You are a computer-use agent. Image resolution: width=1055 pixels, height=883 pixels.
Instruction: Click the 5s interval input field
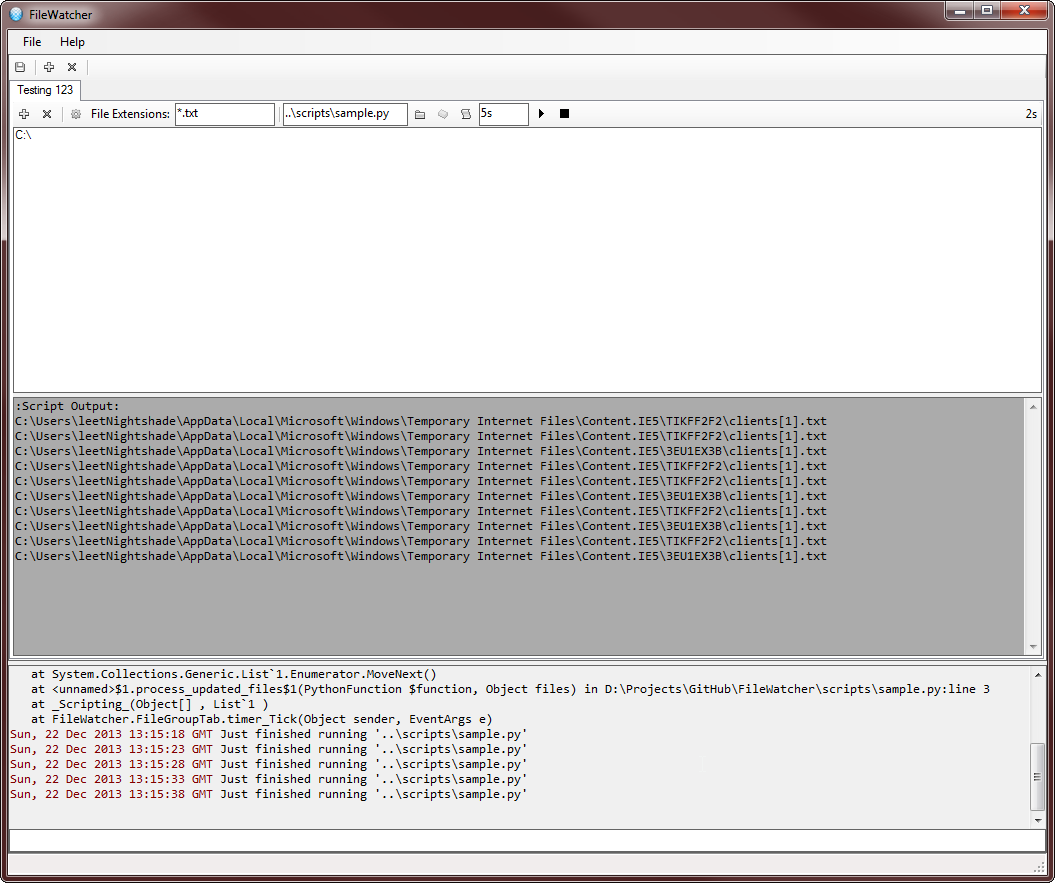coord(503,114)
